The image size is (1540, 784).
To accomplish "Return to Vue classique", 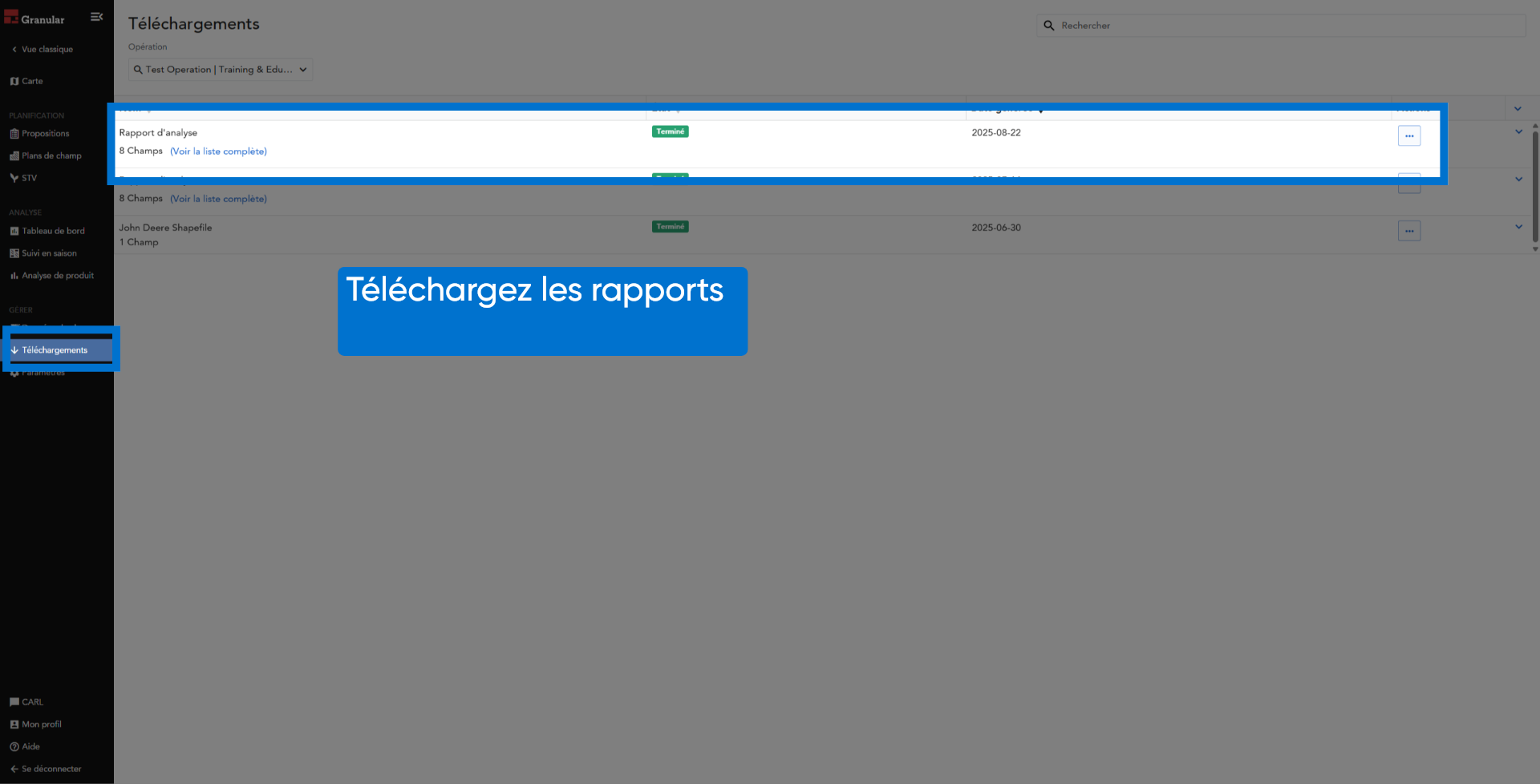I will click(x=42, y=49).
